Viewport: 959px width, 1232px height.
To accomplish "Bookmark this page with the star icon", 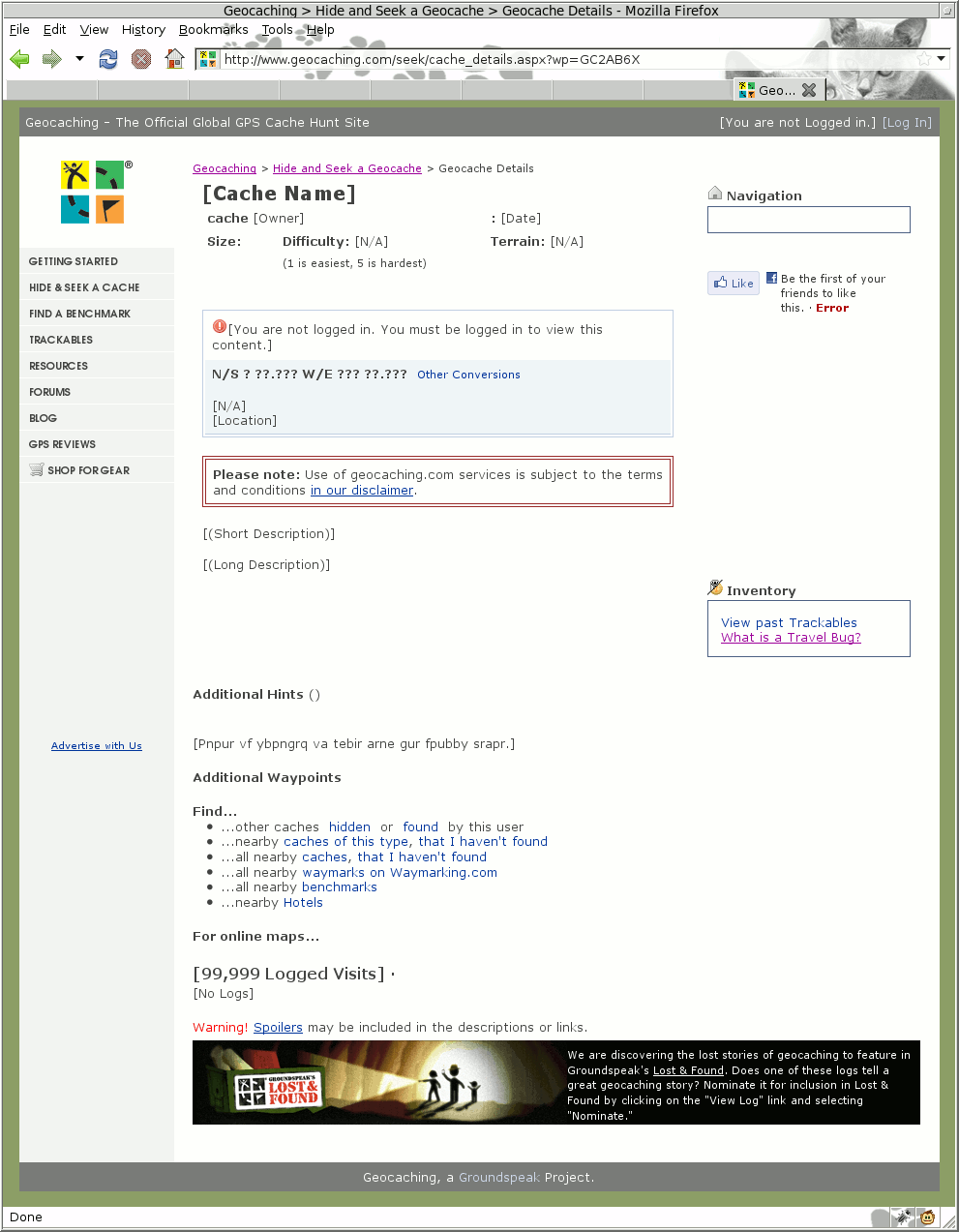I will (x=923, y=59).
